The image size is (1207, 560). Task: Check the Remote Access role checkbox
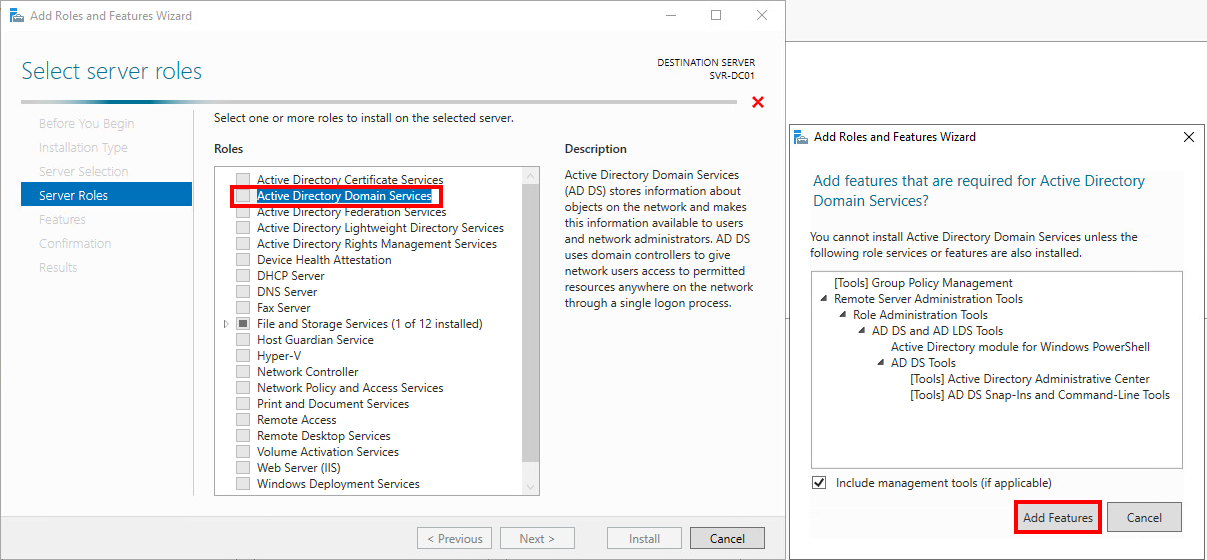click(243, 420)
